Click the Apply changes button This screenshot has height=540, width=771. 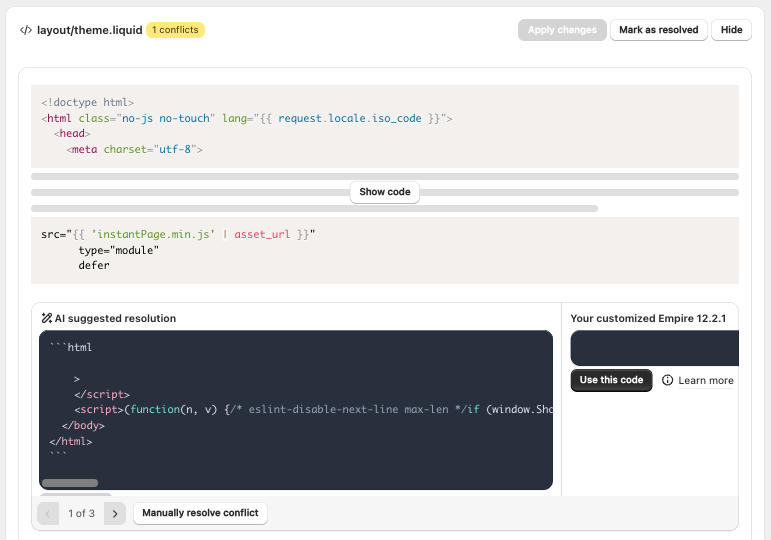pos(562,30)
